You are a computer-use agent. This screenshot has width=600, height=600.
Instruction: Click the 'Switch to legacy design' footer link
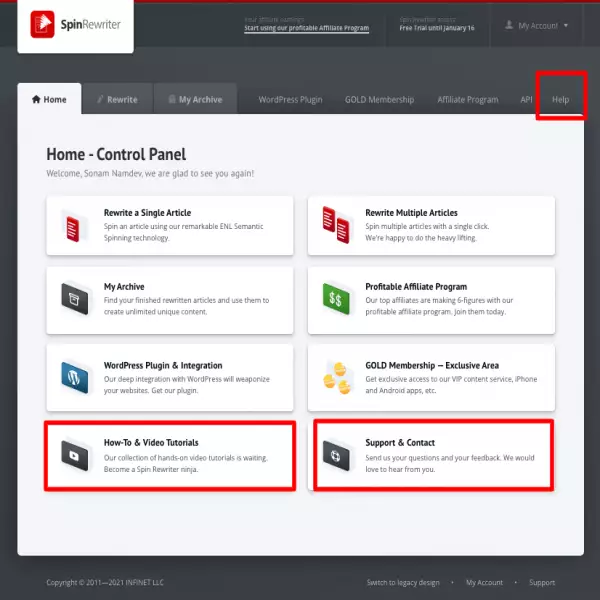[x=403, y=582]
